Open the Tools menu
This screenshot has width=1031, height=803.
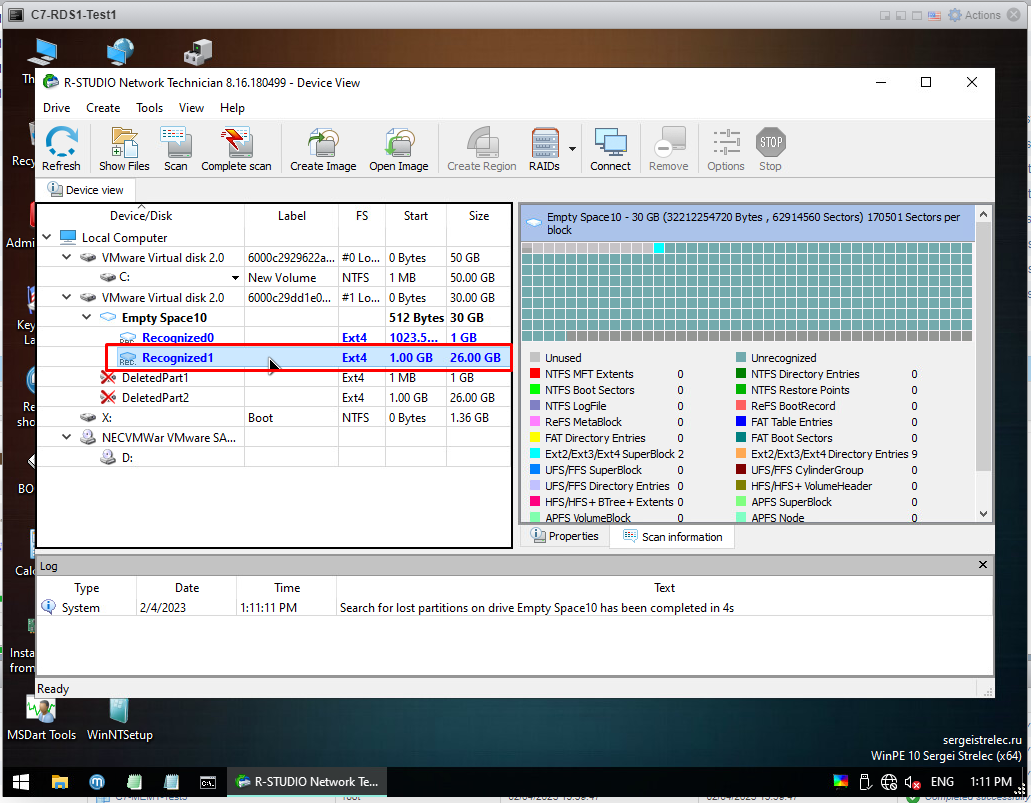149,108
